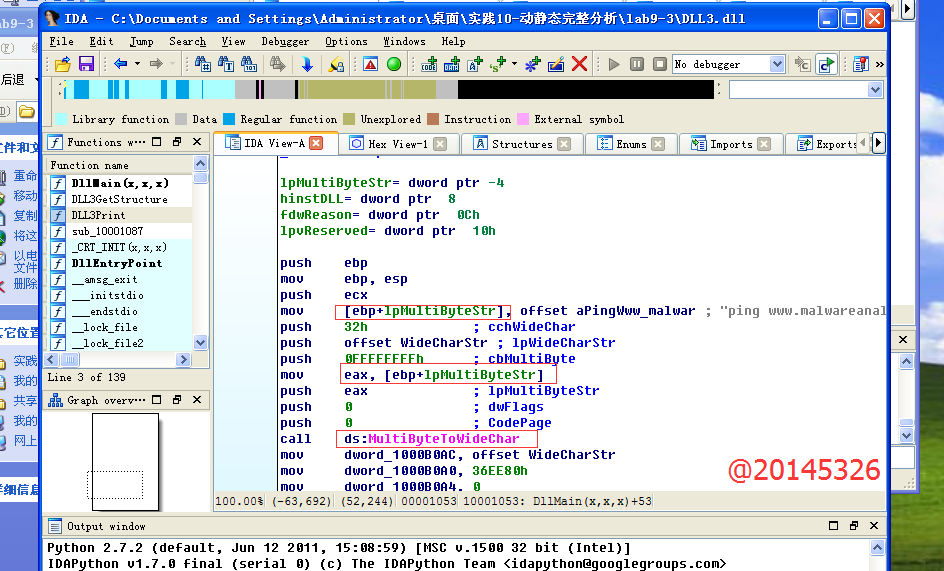Start process with the play icon
The image size is (944, 571).
pyautogui.click(x=614, y=64)
